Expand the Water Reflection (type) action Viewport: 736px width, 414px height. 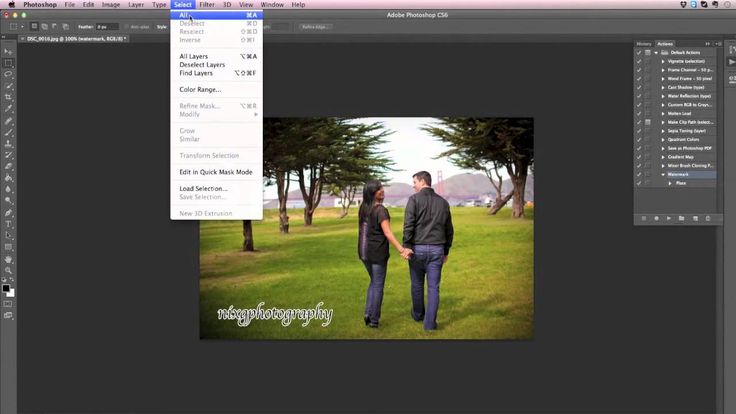663,96
